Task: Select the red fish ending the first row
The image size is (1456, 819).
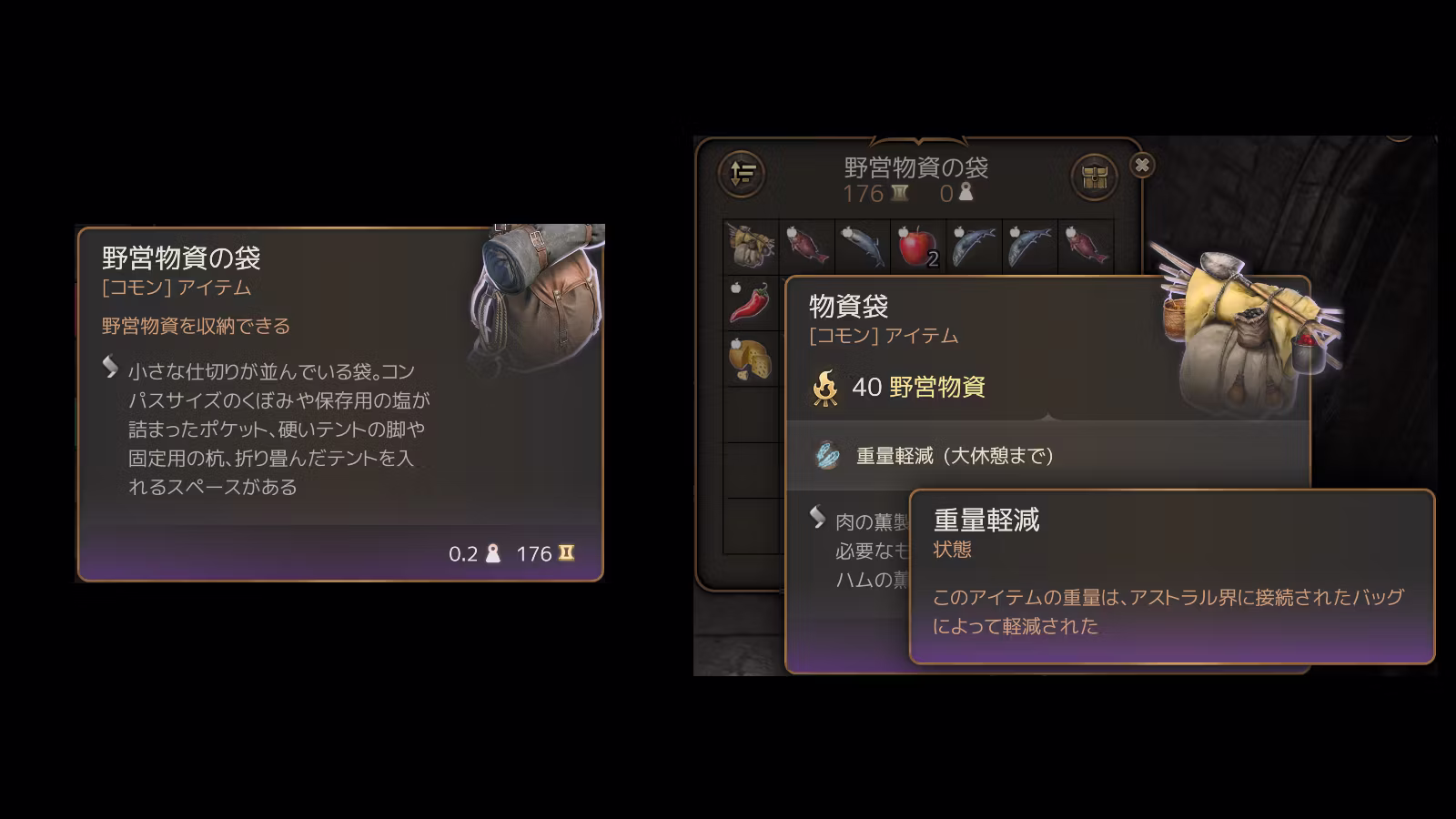Action: point(1086,247)
